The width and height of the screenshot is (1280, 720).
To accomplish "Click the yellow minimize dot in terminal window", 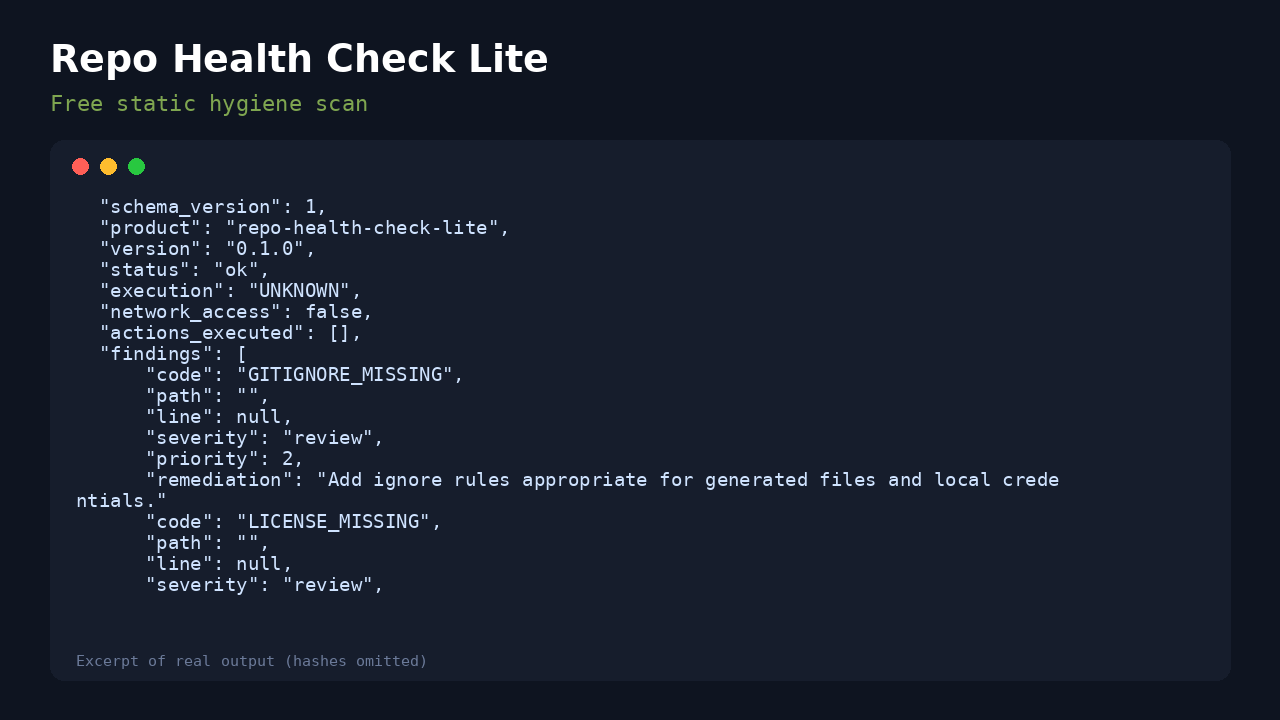I will pyautogui.click(x=109, y=167).
